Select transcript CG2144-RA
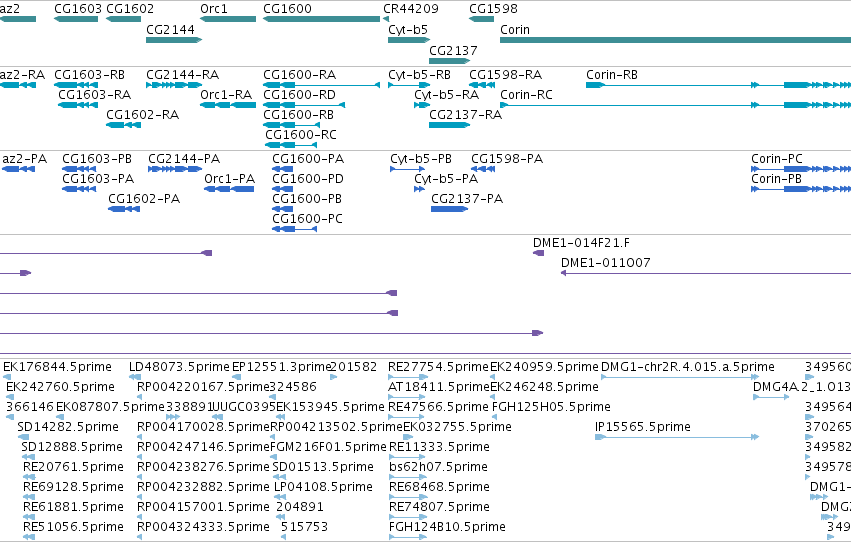 pos(182,74)
